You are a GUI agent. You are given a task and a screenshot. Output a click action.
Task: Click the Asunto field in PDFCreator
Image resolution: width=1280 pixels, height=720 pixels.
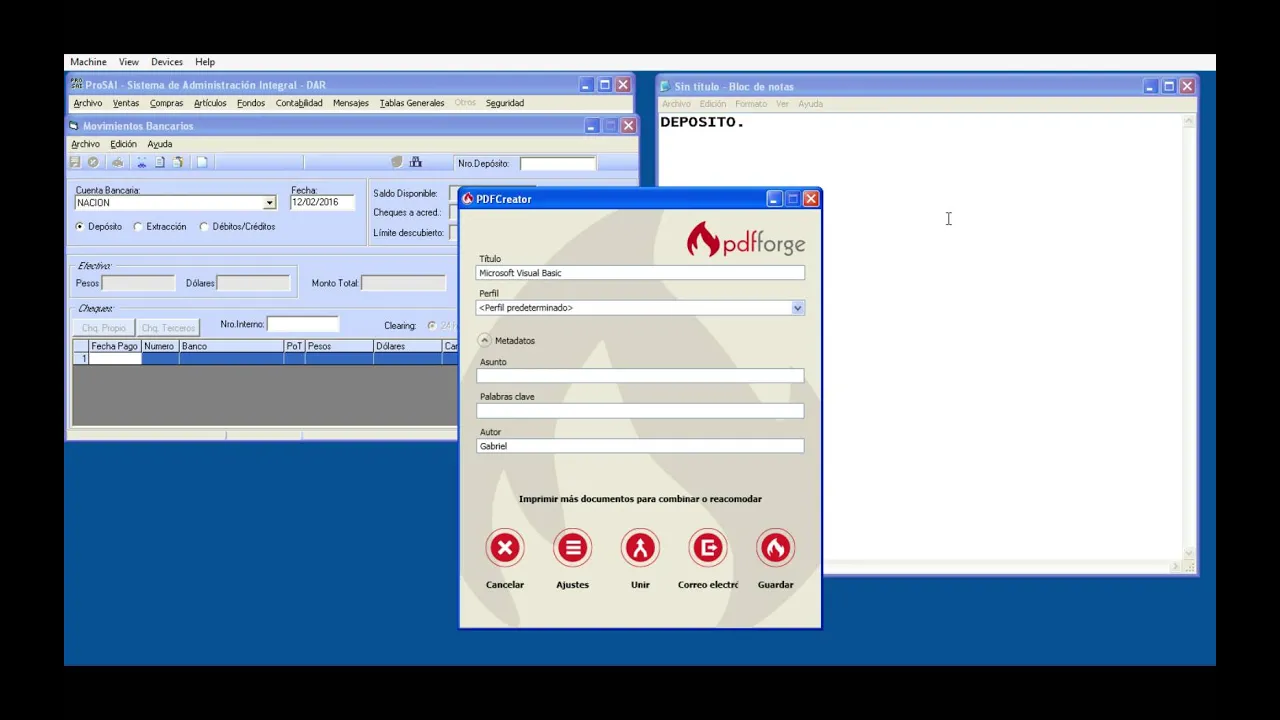pos(640,376)
